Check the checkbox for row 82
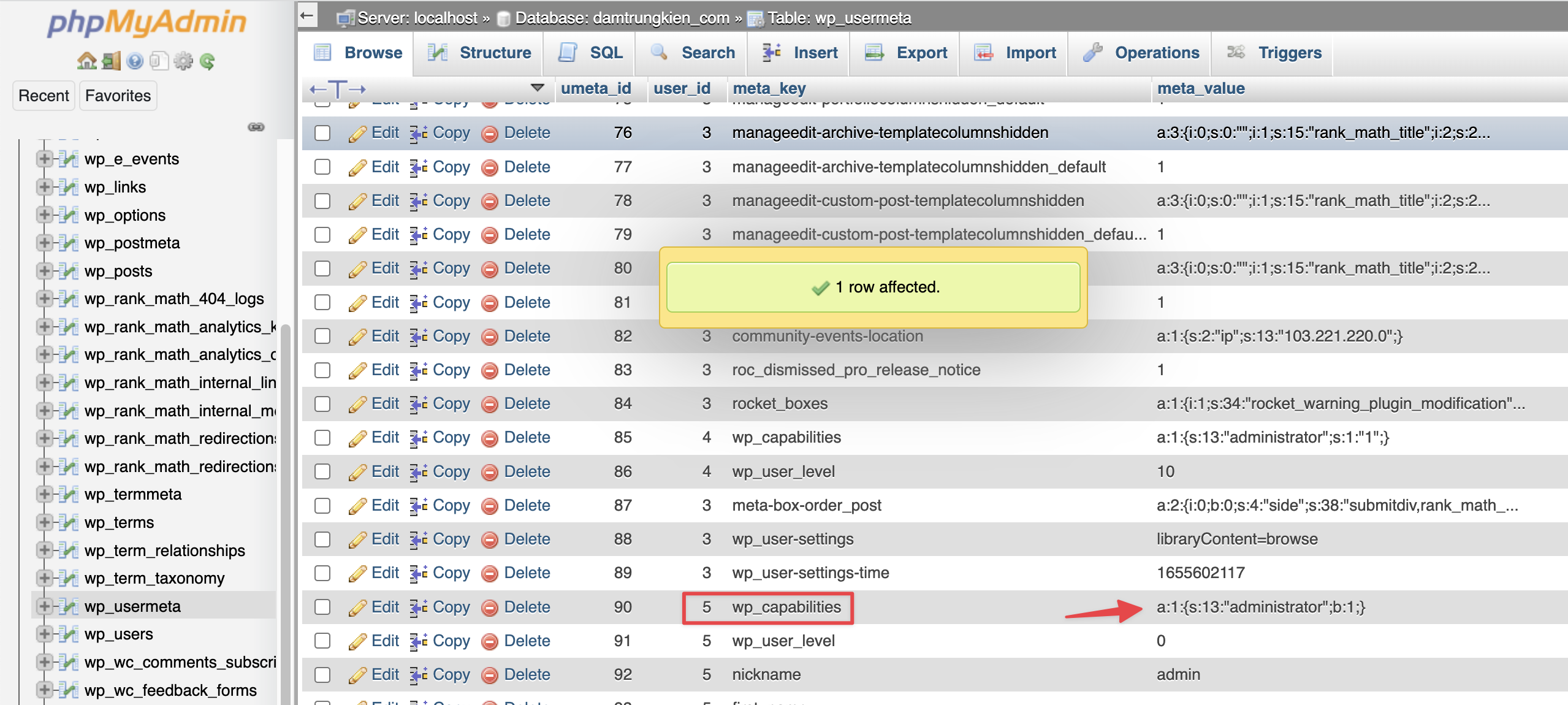 [322, 336]
